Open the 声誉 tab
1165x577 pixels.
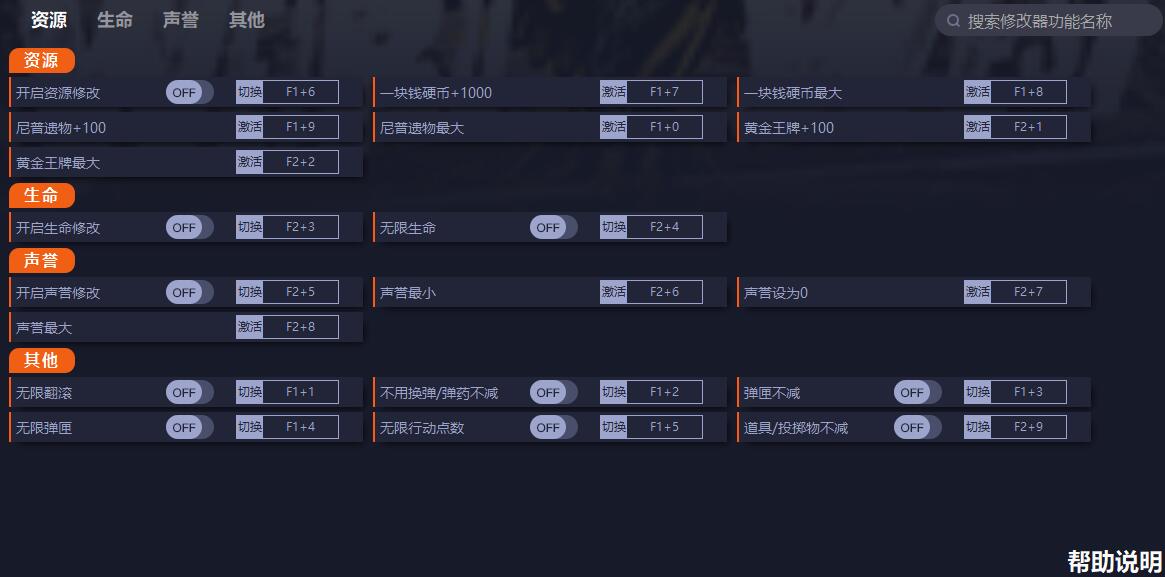point(181,20)
